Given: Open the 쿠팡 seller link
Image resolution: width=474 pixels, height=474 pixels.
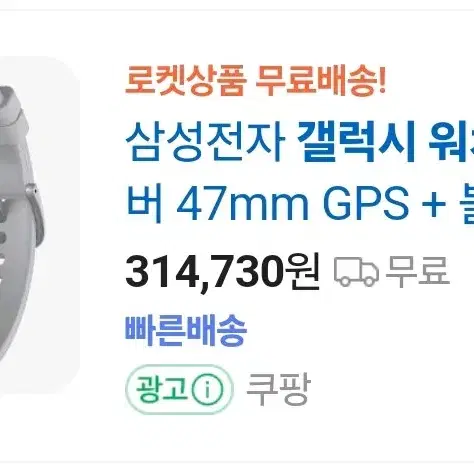Looking at the screenshot, I should coord(278,389).
